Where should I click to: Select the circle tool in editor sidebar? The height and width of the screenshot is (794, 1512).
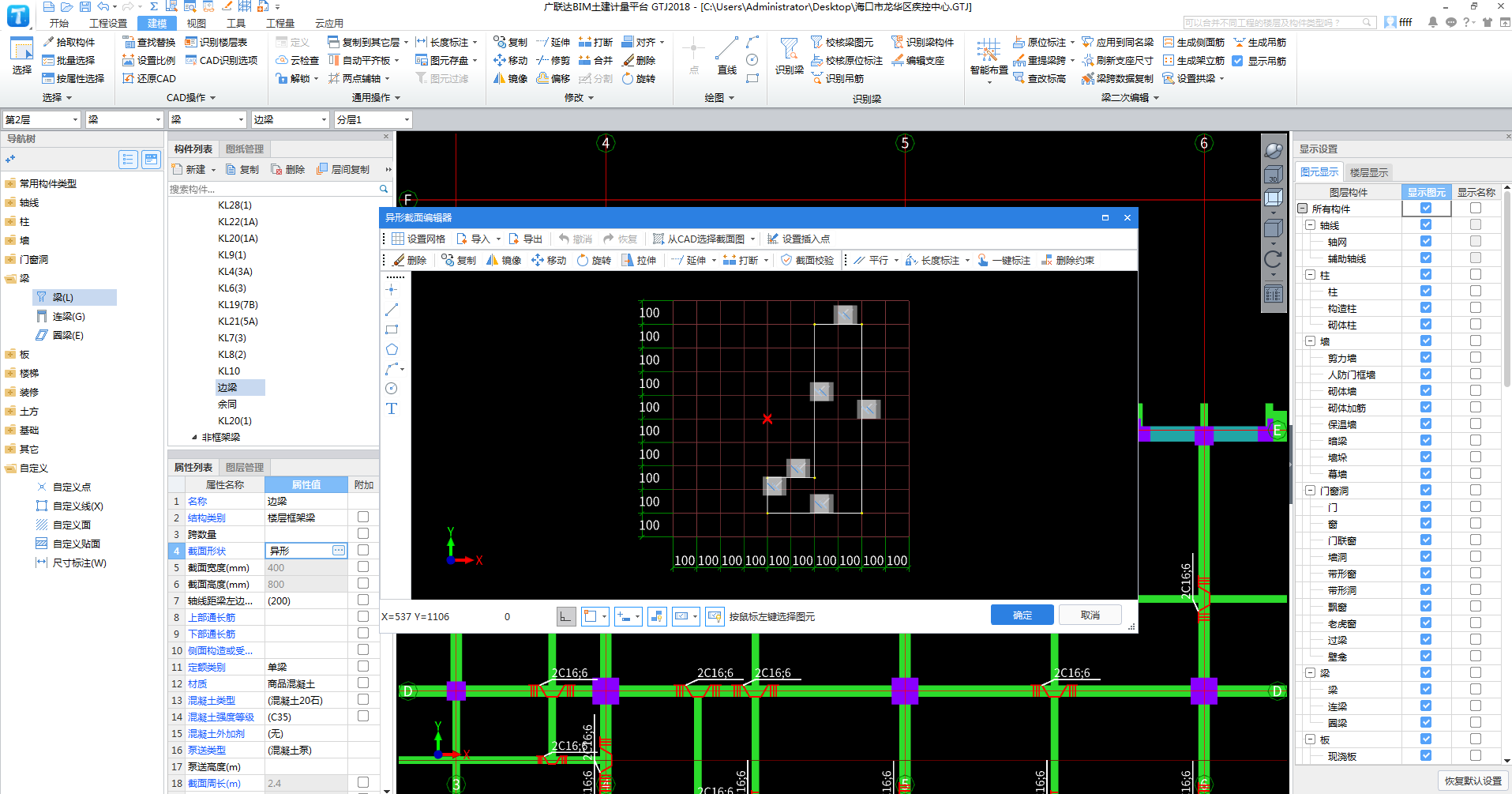(392, 389)
